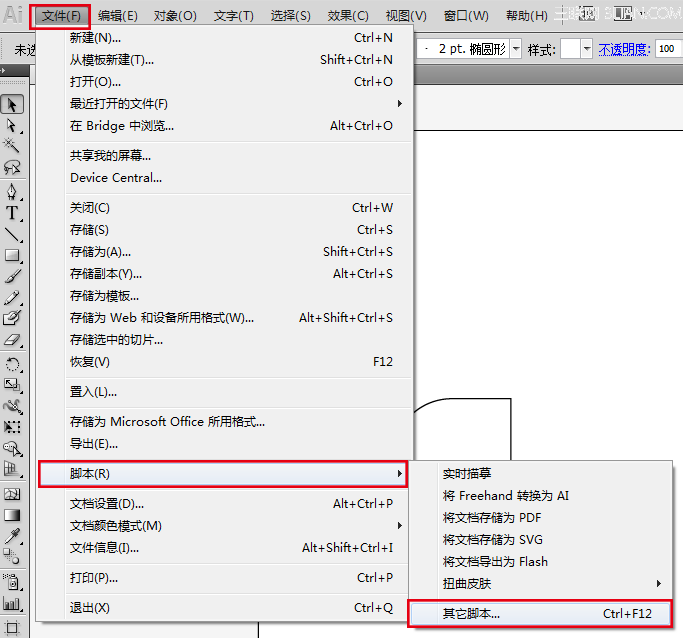Image resolution: width=683 pixels, height=638 pixels.
Task: Select the Selection tool (black arrow)
Action: 12,105
